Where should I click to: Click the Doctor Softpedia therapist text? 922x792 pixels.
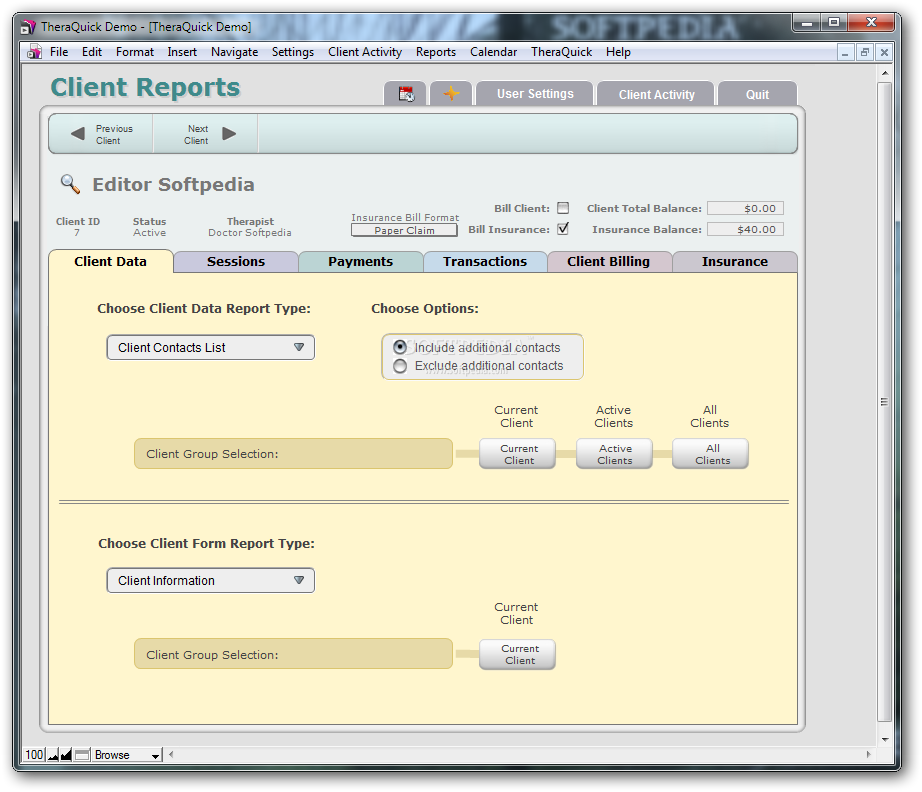[250, 233]
